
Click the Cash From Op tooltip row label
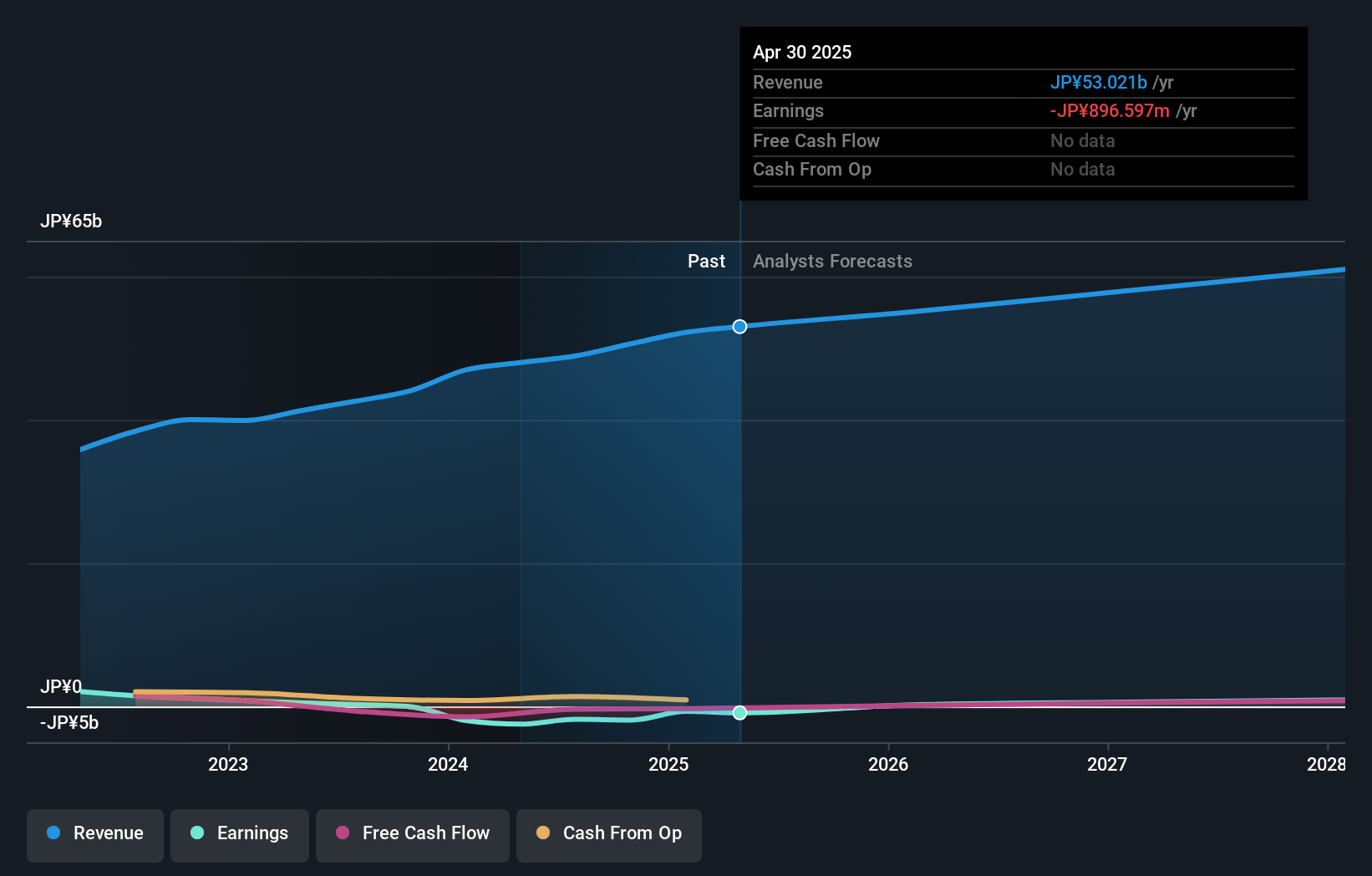click(812, 170)
